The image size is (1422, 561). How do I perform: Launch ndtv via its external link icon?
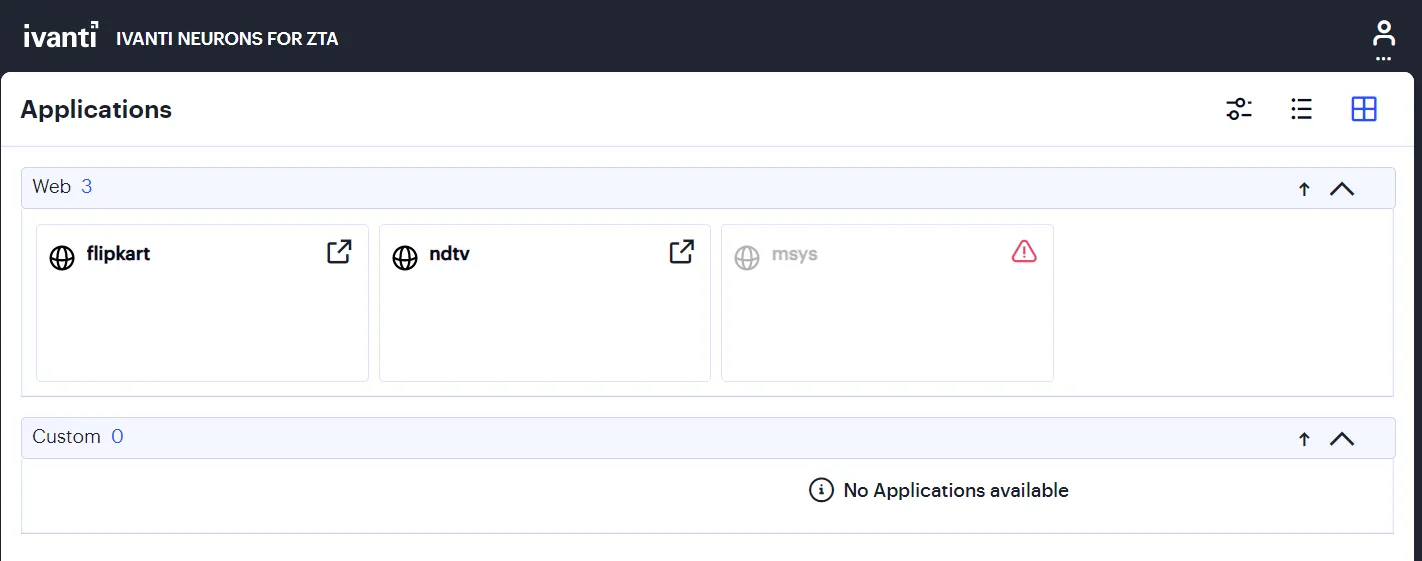pyautogui.click(x=682, y=252)
